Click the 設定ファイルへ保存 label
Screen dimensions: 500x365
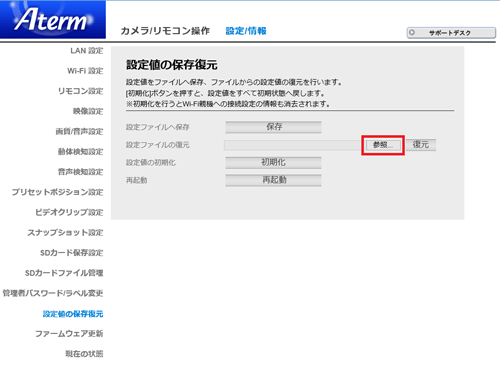pyautogui.click(x=158, y=127)
